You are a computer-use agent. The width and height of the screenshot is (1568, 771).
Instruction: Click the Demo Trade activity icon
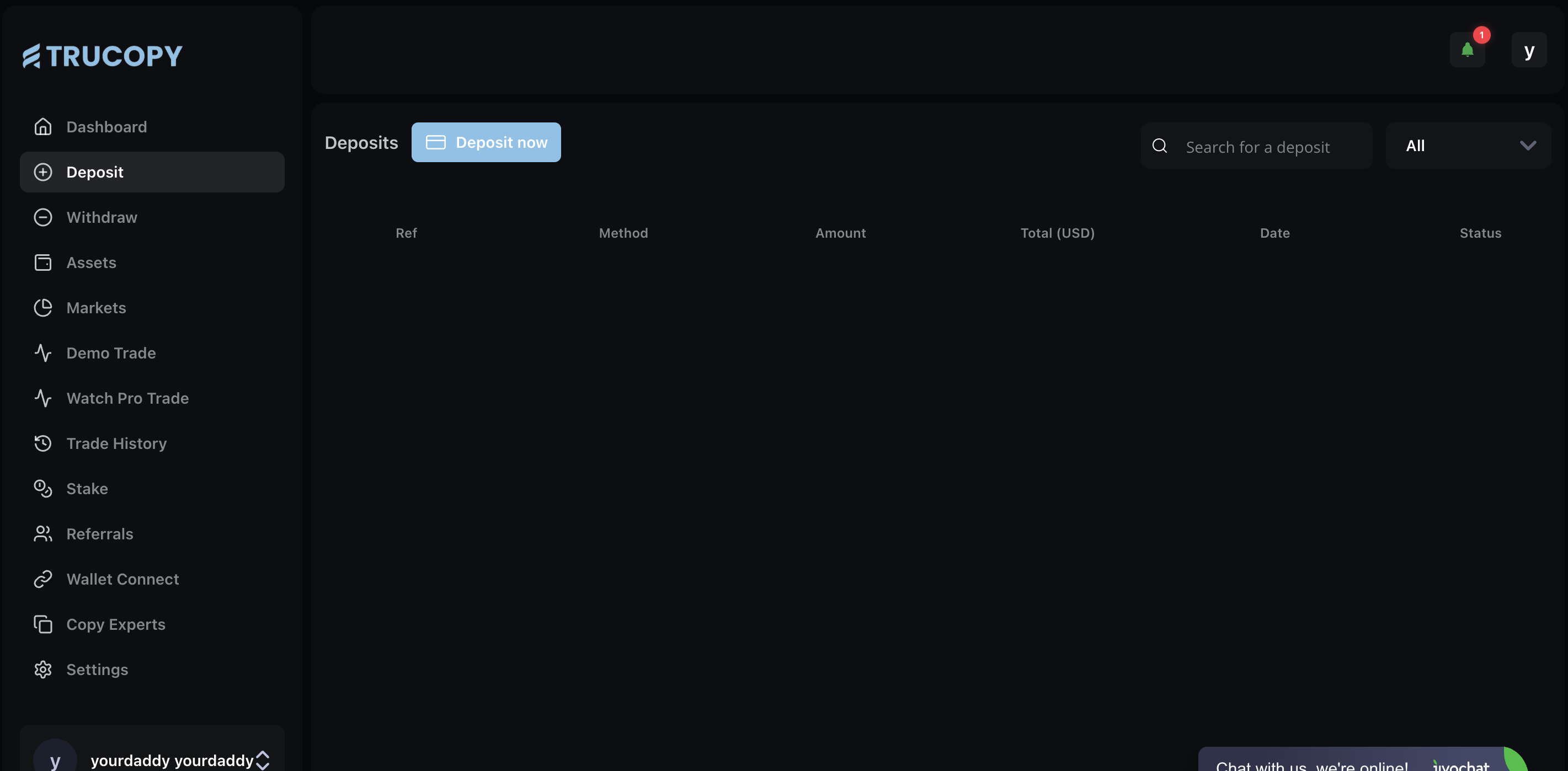click(x=42, y=353)
